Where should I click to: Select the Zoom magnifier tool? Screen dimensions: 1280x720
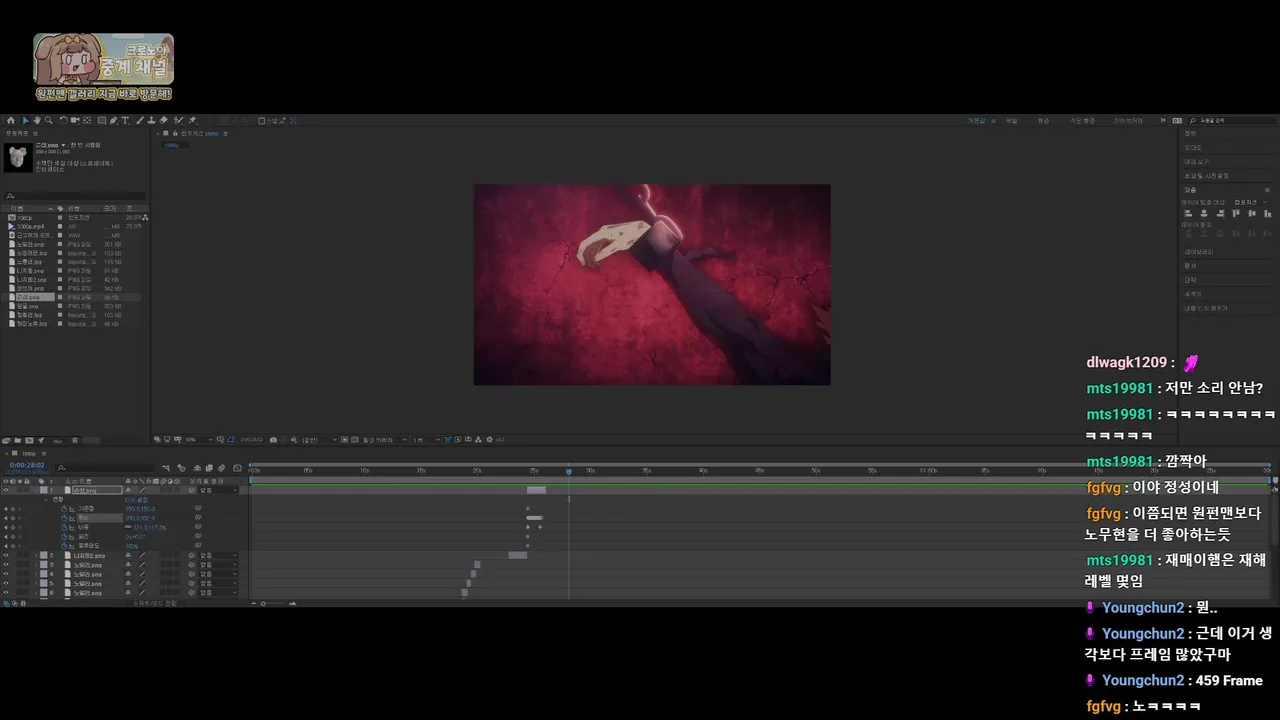click(x=49, y=120)
